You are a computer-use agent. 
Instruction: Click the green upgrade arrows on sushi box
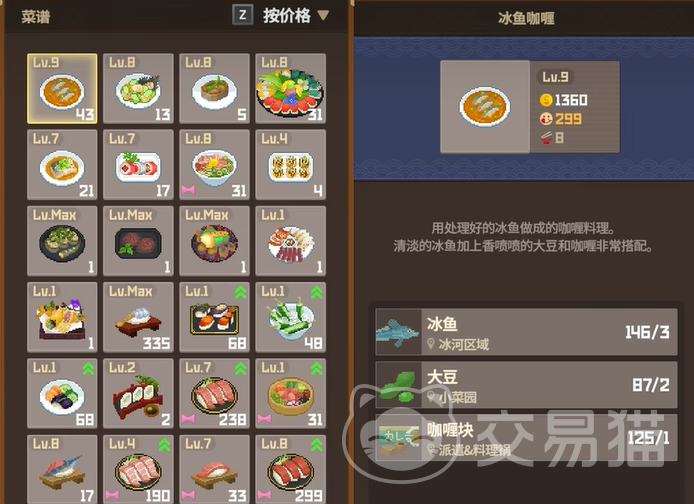[x=240, y=292]
